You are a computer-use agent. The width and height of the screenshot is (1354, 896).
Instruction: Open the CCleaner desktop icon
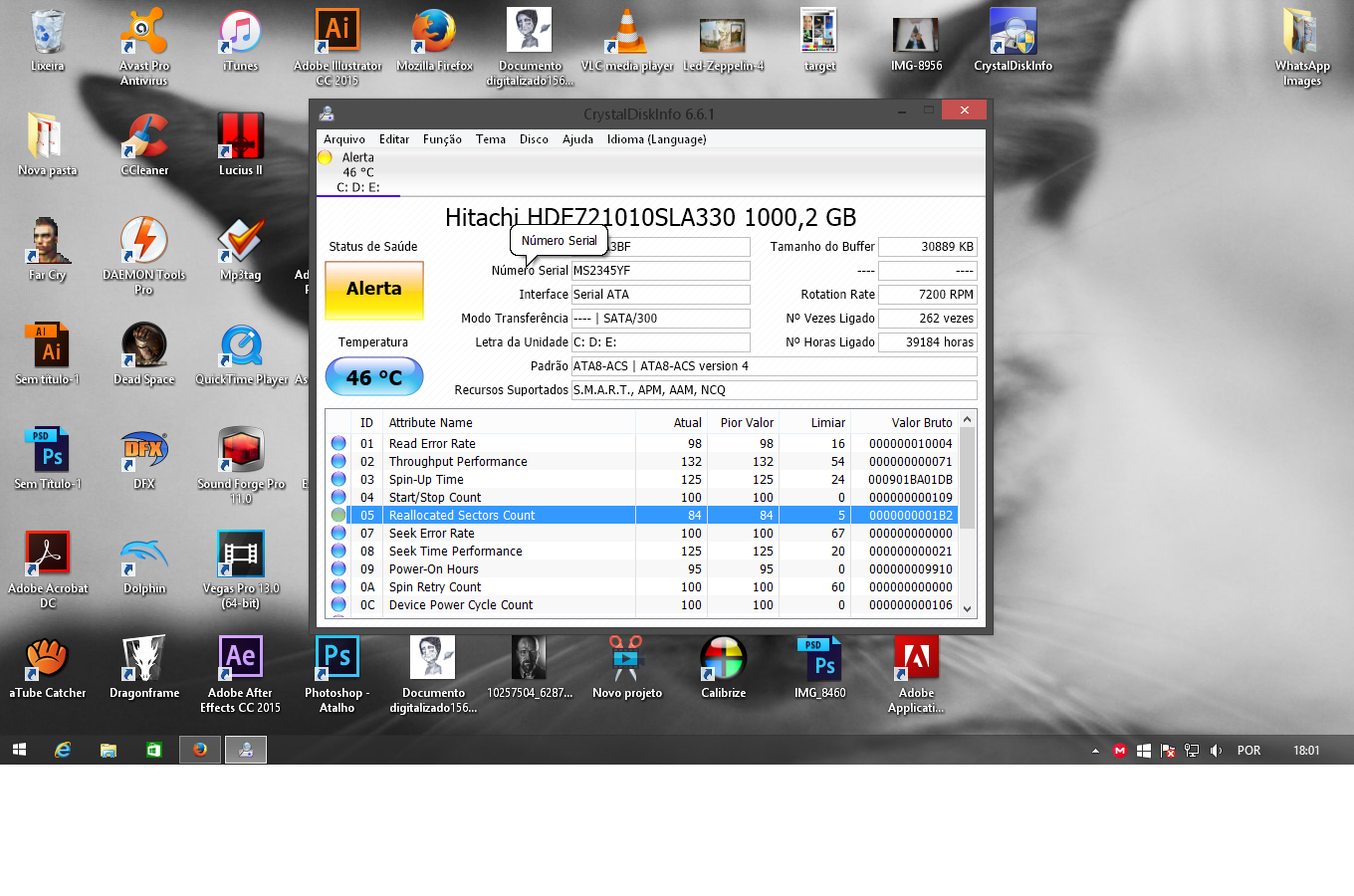(144, 145)
